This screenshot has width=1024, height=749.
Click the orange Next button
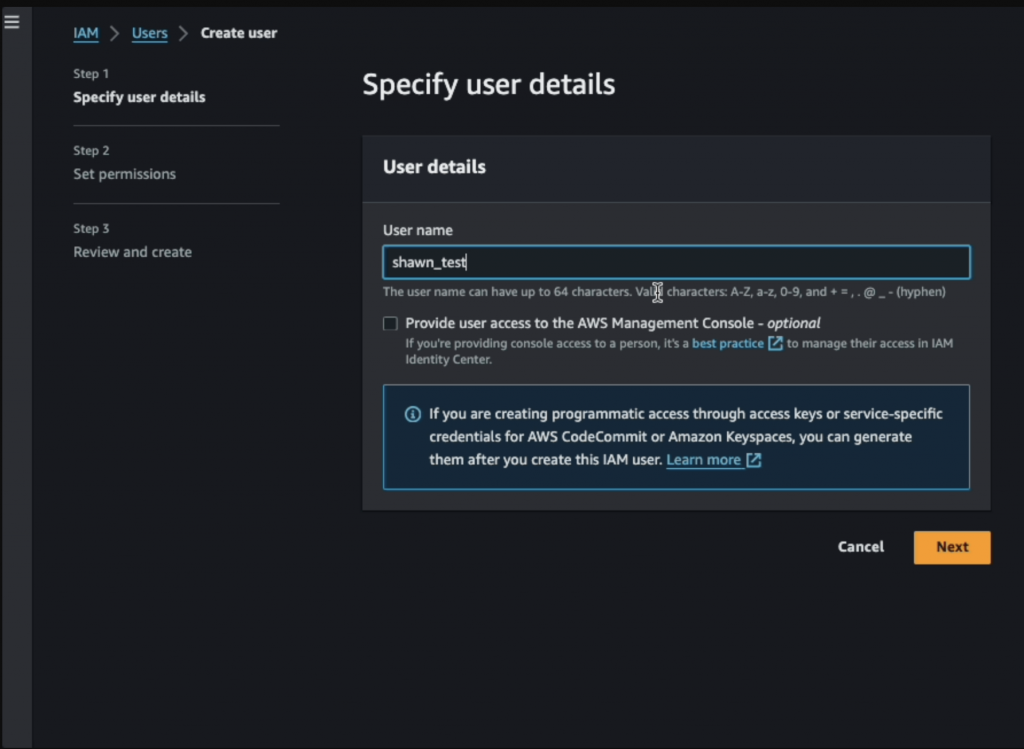pyautogui.click(x=951, y=547)
